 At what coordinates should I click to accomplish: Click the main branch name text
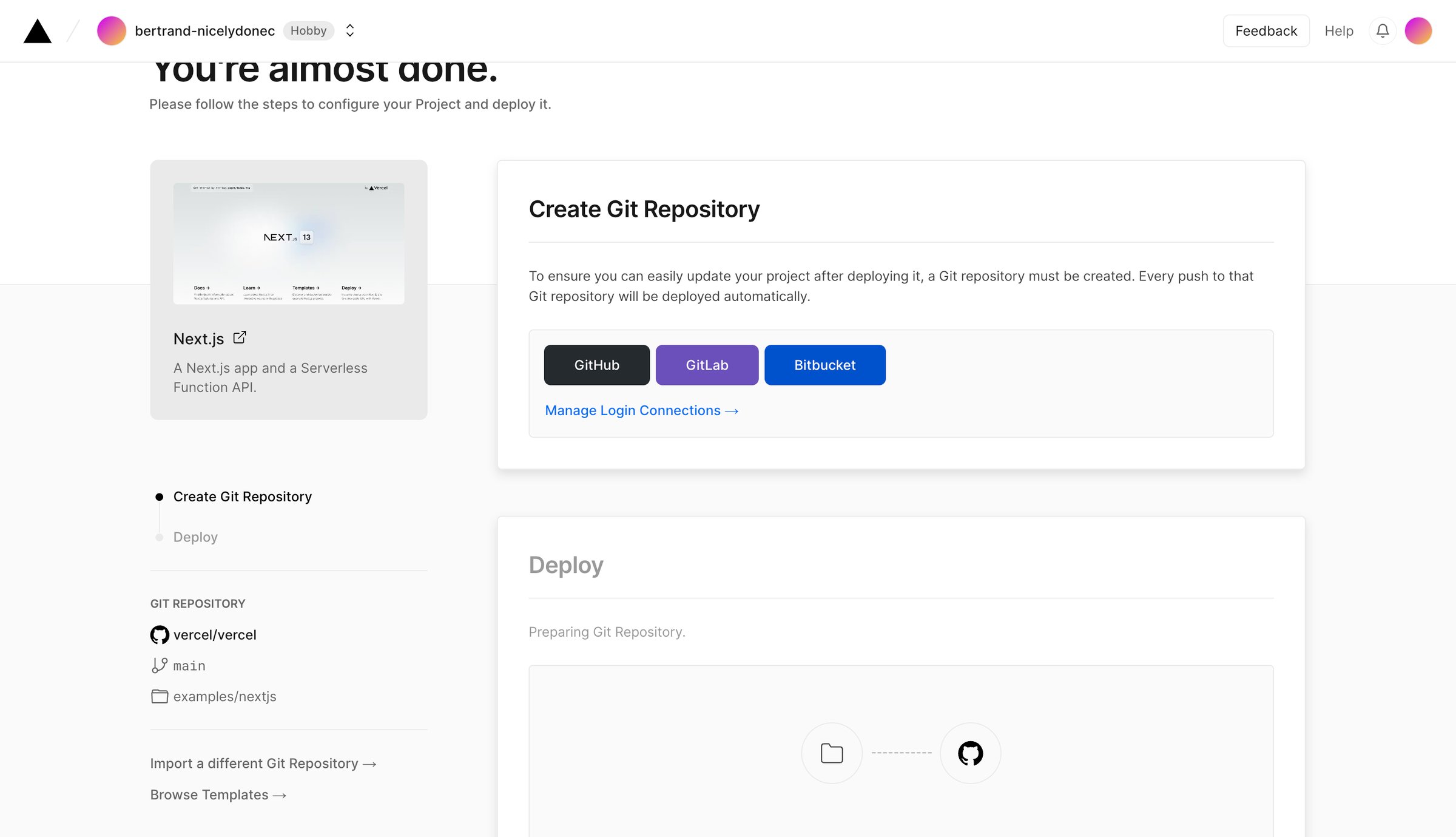point(189,666)
